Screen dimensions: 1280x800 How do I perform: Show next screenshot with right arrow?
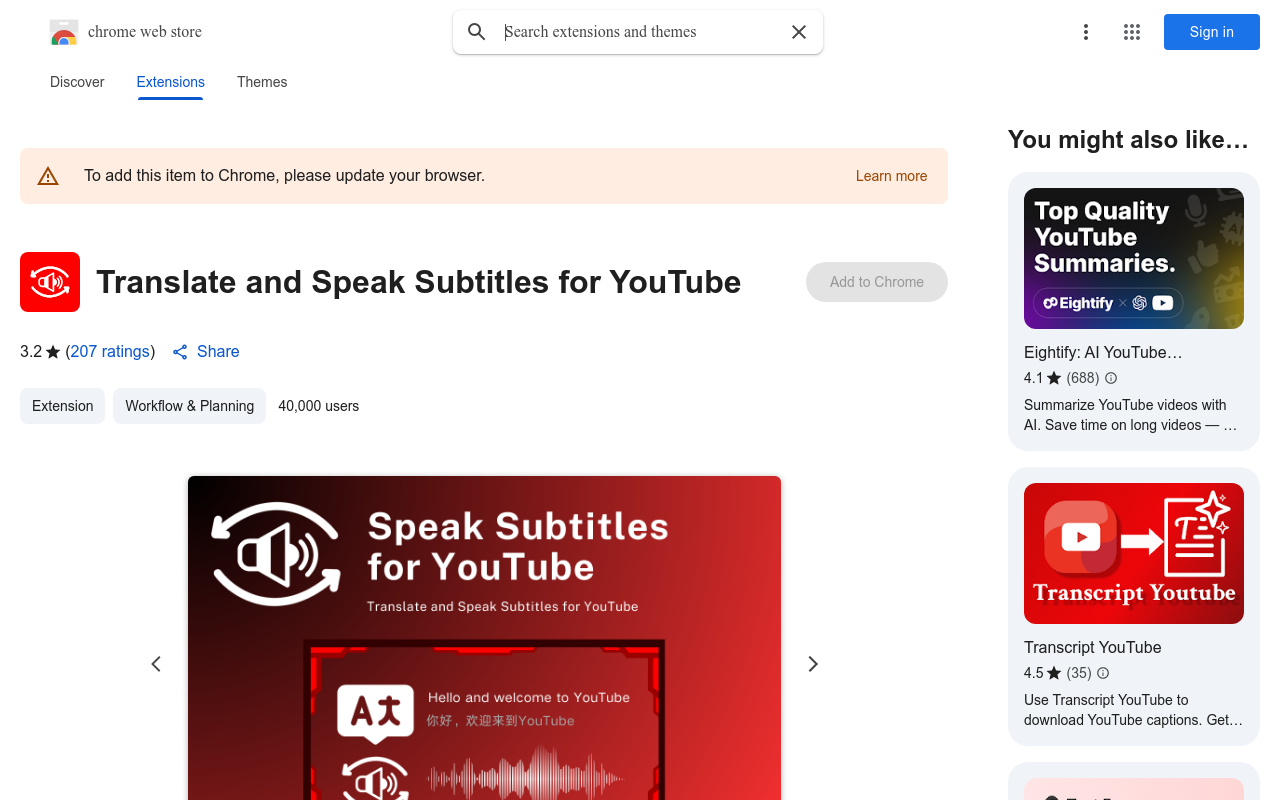pyautogui.click(x=813, y=664)
